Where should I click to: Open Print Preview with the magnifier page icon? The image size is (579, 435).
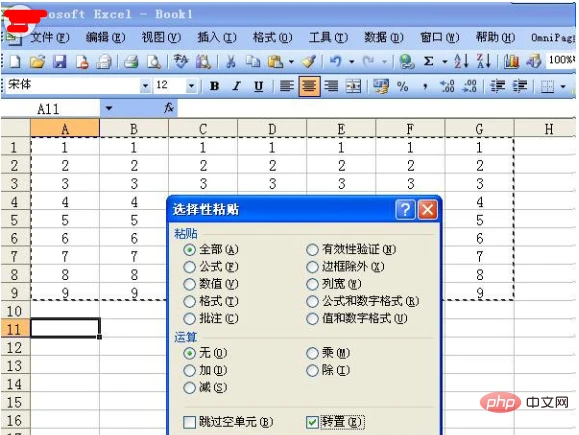154,61
